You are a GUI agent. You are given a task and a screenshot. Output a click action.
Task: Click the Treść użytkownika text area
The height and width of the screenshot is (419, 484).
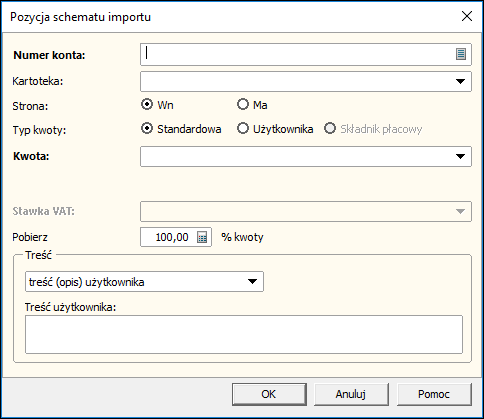244,334
